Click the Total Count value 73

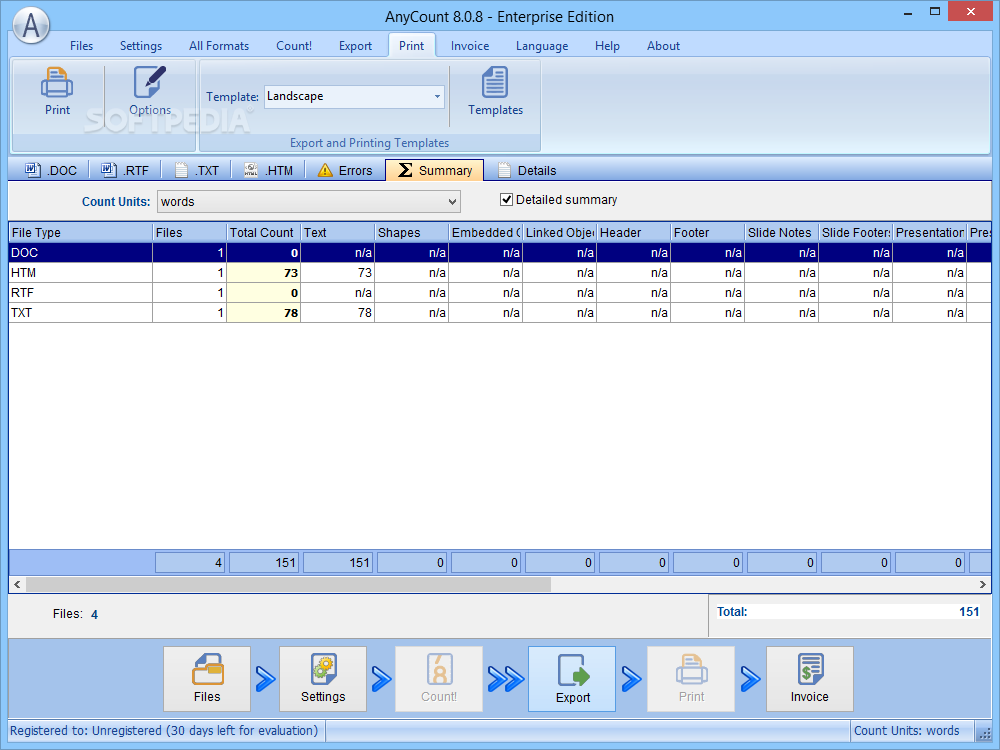[264, 273]
